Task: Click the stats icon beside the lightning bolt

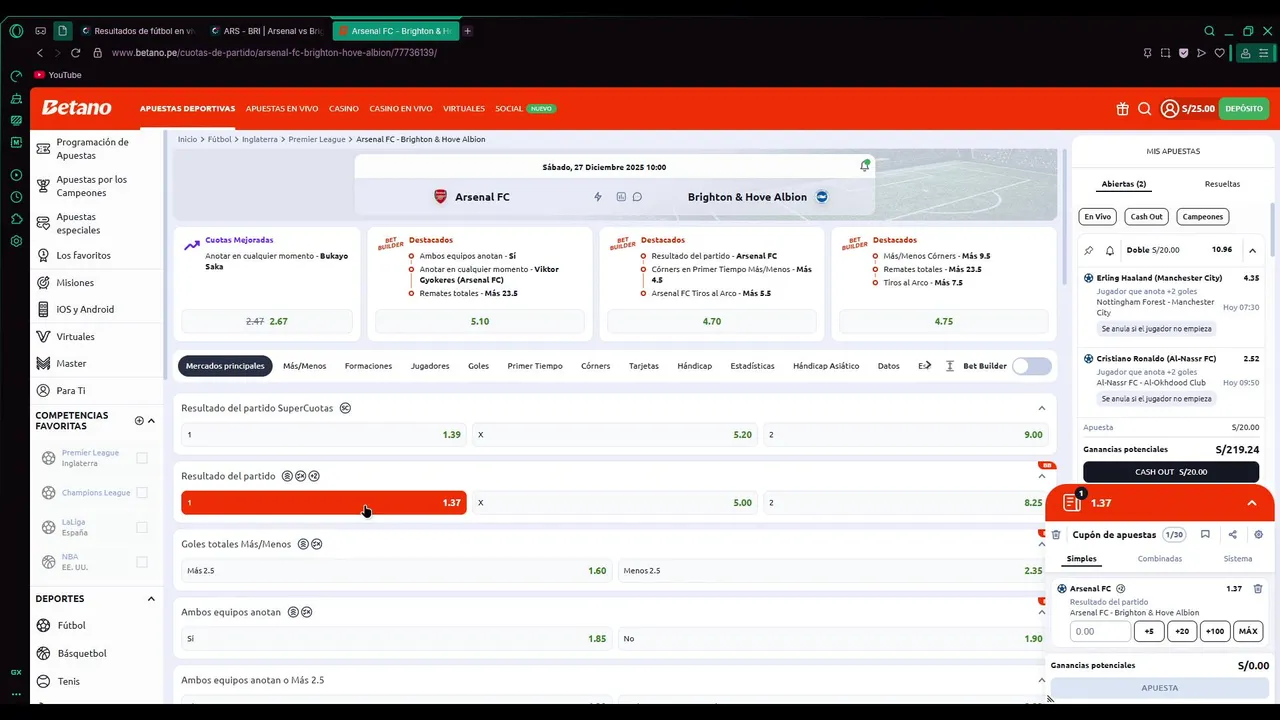Action: click(621, 197)
